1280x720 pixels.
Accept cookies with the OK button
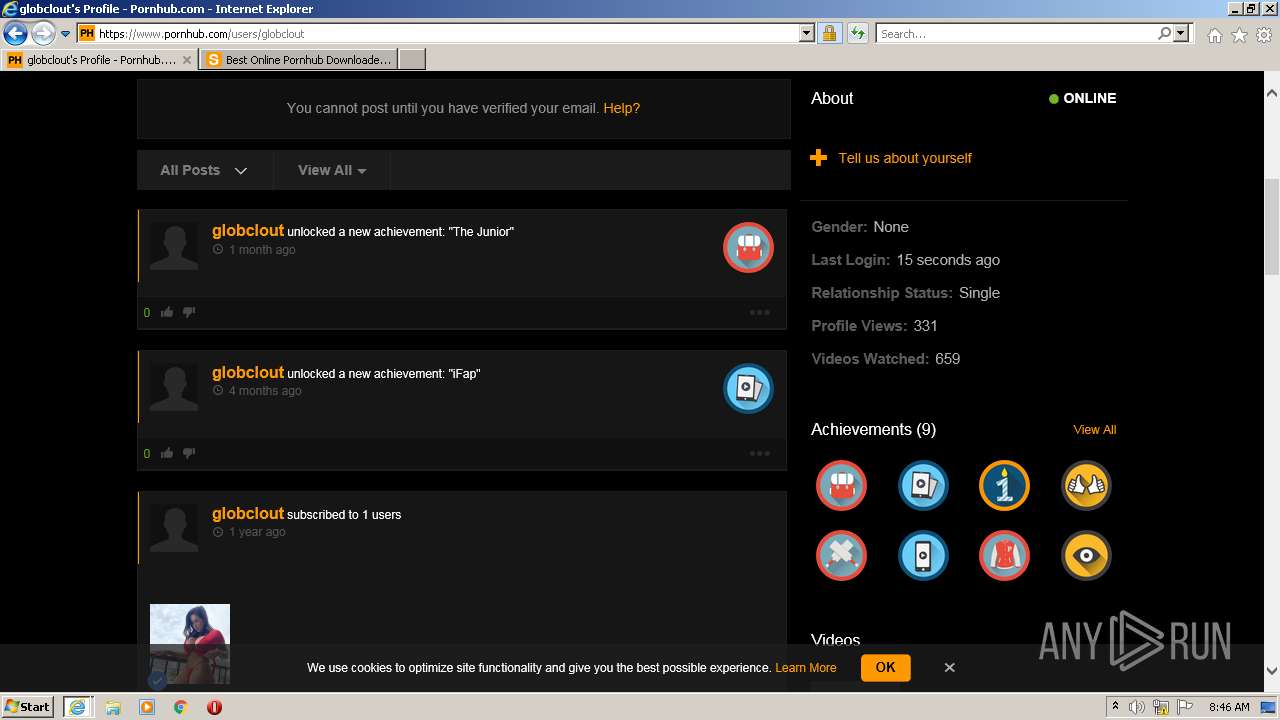885,667
